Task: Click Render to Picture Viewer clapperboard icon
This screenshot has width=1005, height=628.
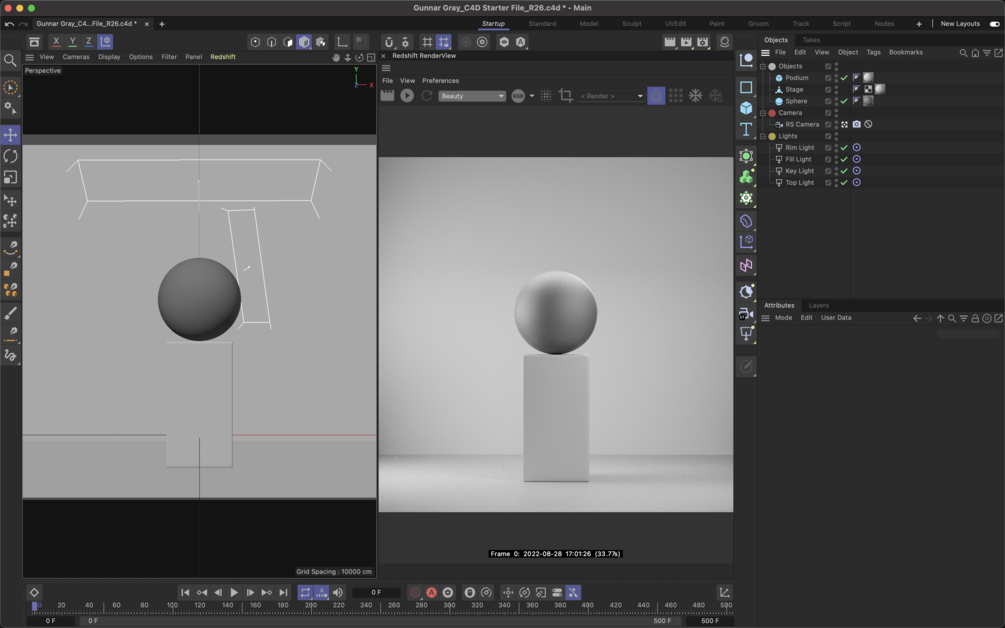Action: (x=686, y=42)
